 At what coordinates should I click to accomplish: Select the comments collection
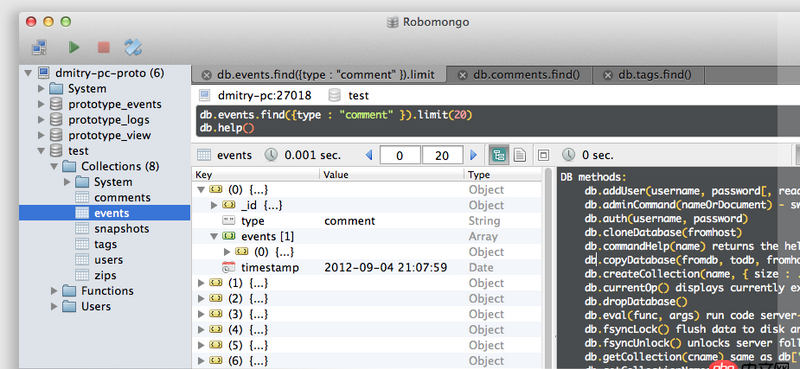click(122, 198)
